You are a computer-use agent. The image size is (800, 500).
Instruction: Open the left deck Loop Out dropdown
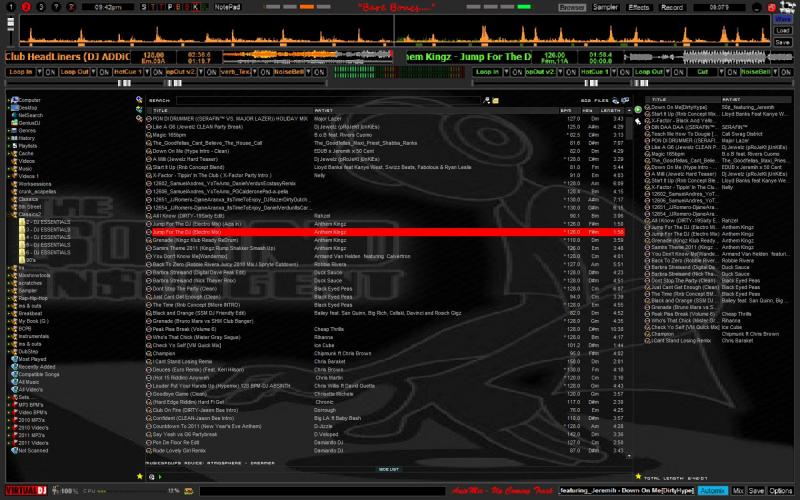pos(93,72)
